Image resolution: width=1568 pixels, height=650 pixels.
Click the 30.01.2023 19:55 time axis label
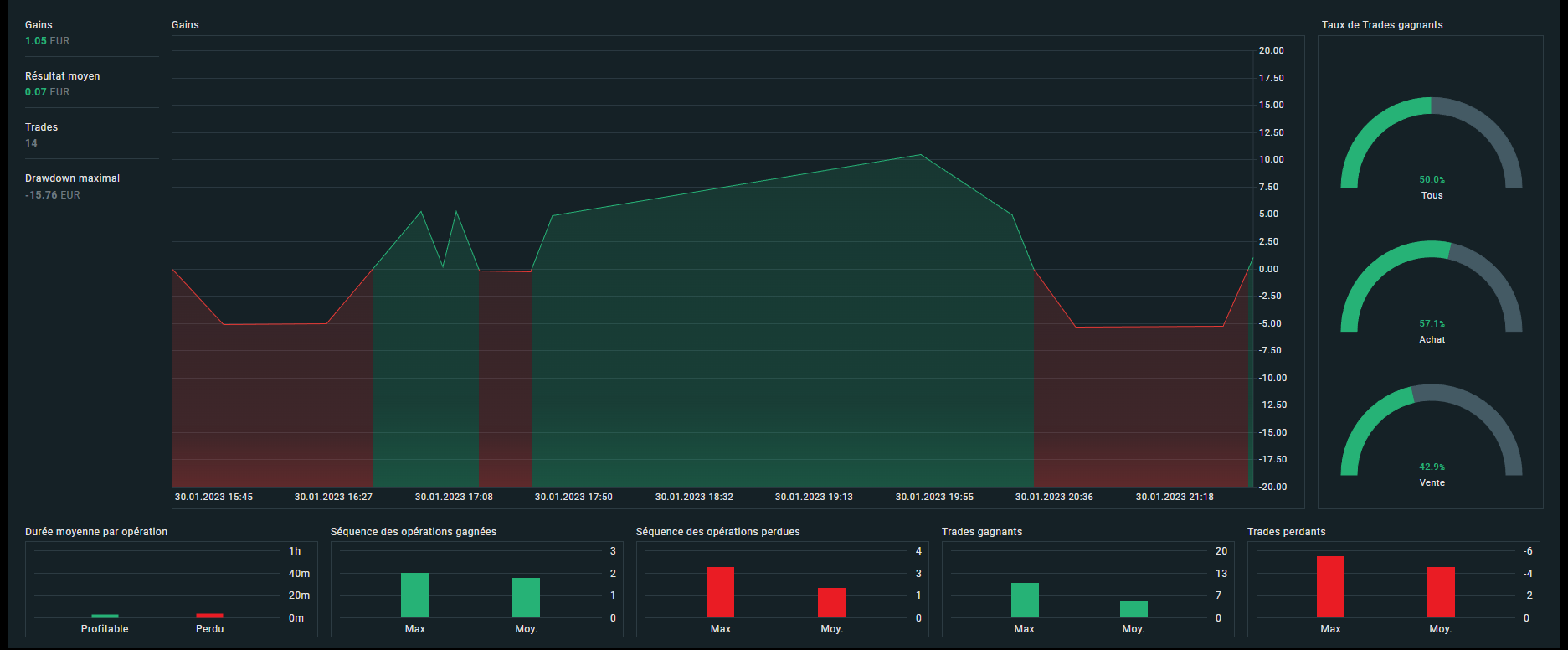pos(934,497)
